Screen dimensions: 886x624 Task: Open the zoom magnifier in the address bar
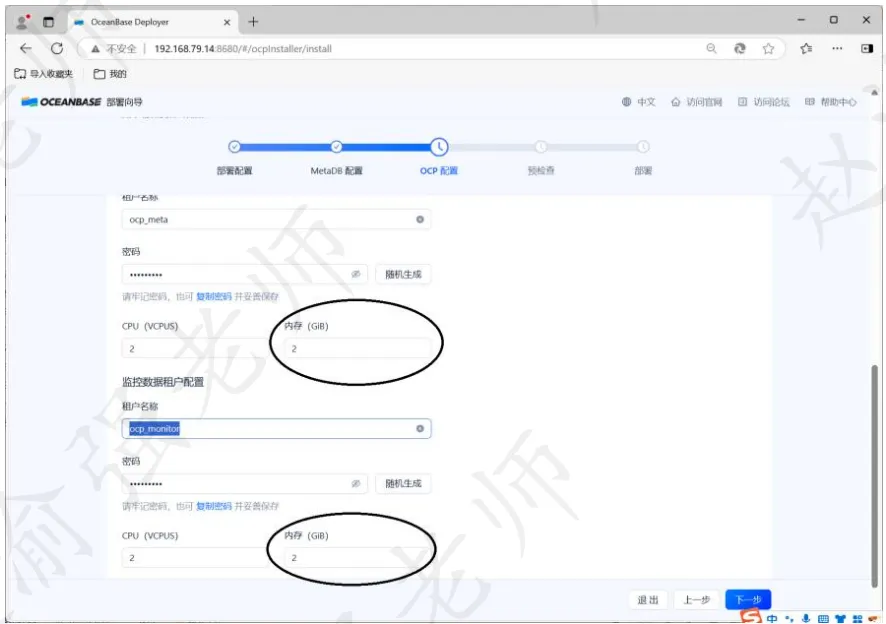711,49
